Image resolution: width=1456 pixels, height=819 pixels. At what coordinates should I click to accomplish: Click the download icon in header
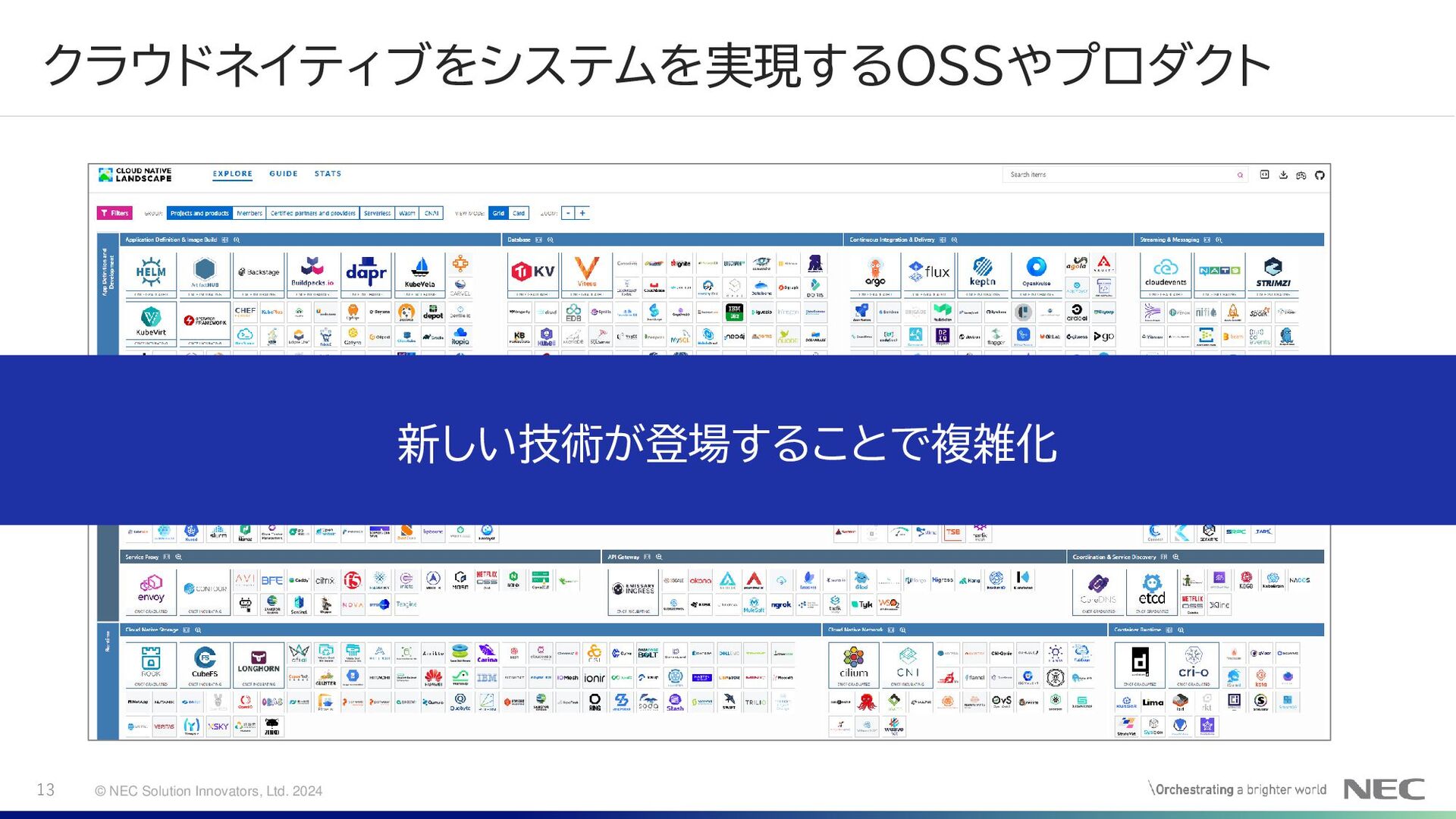1283,174
